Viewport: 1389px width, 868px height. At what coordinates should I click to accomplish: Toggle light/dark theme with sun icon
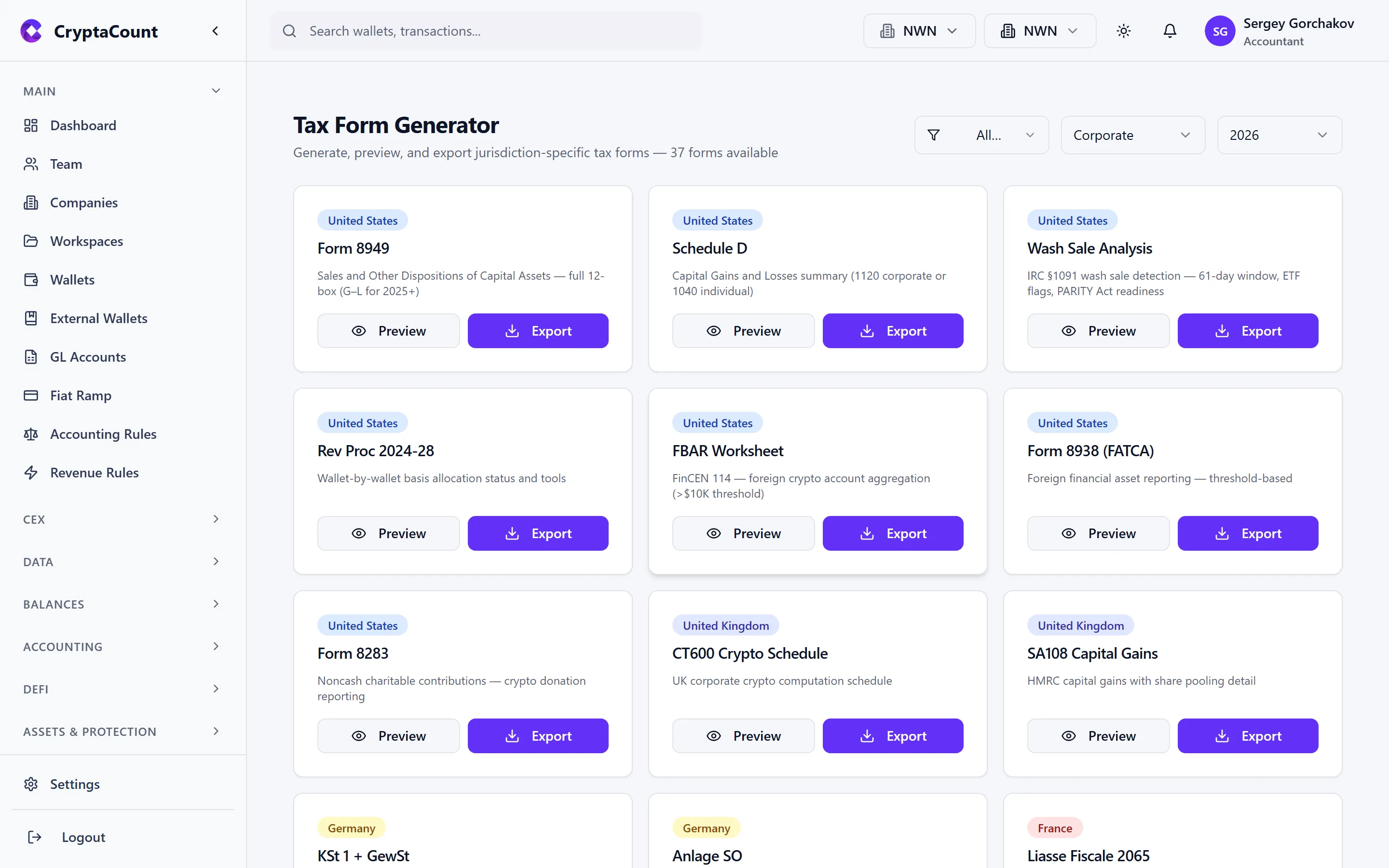click(x=1123, y=30)
